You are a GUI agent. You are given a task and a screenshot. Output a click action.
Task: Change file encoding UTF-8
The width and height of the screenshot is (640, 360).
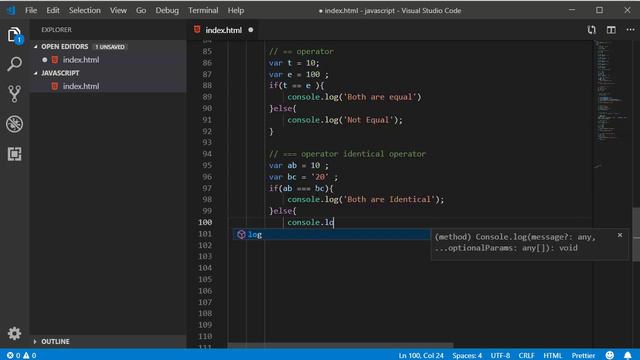pos(500,355)
